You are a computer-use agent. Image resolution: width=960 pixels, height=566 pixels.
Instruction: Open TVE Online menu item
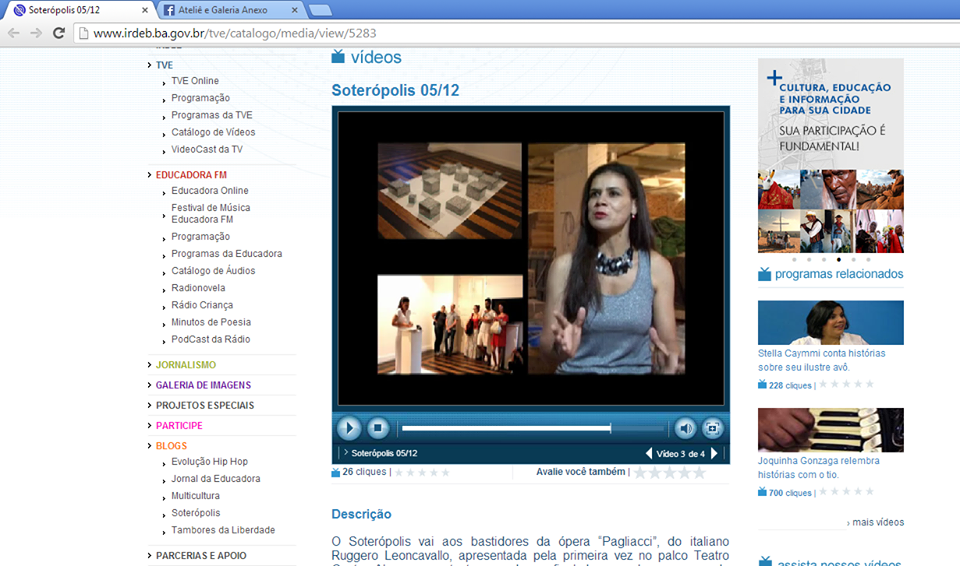coord(195,81)
